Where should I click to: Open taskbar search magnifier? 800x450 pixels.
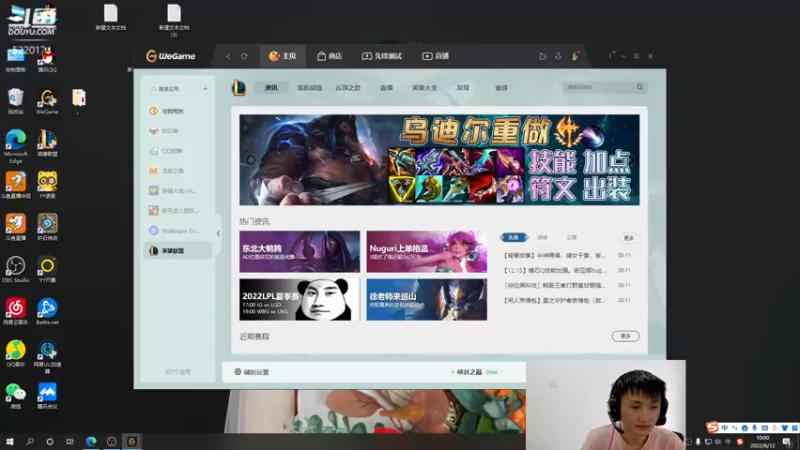point(30,441)
